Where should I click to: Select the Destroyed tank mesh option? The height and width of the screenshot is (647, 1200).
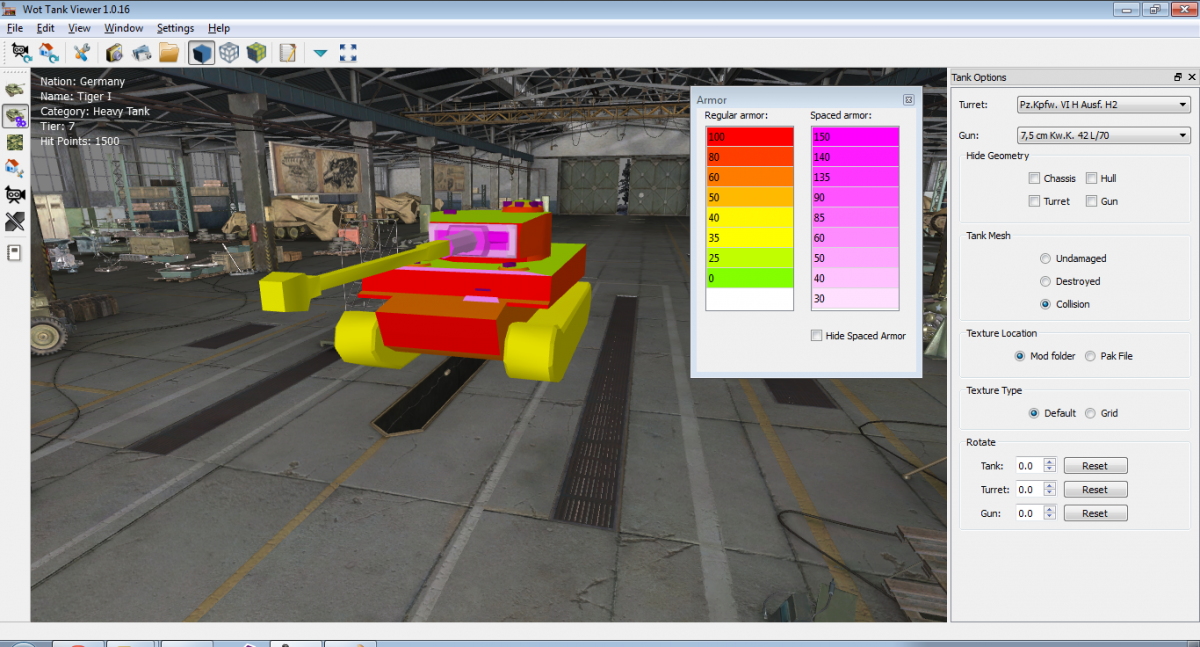pyautogui.click(x=1046, y=281)
